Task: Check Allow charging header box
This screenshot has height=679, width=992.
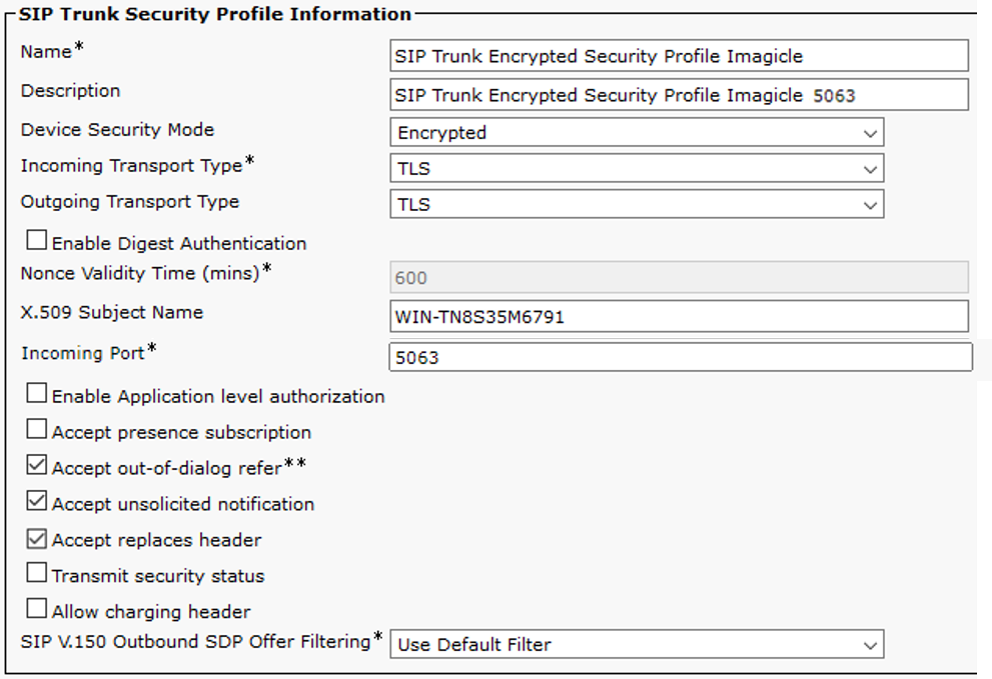Action: 37,609
